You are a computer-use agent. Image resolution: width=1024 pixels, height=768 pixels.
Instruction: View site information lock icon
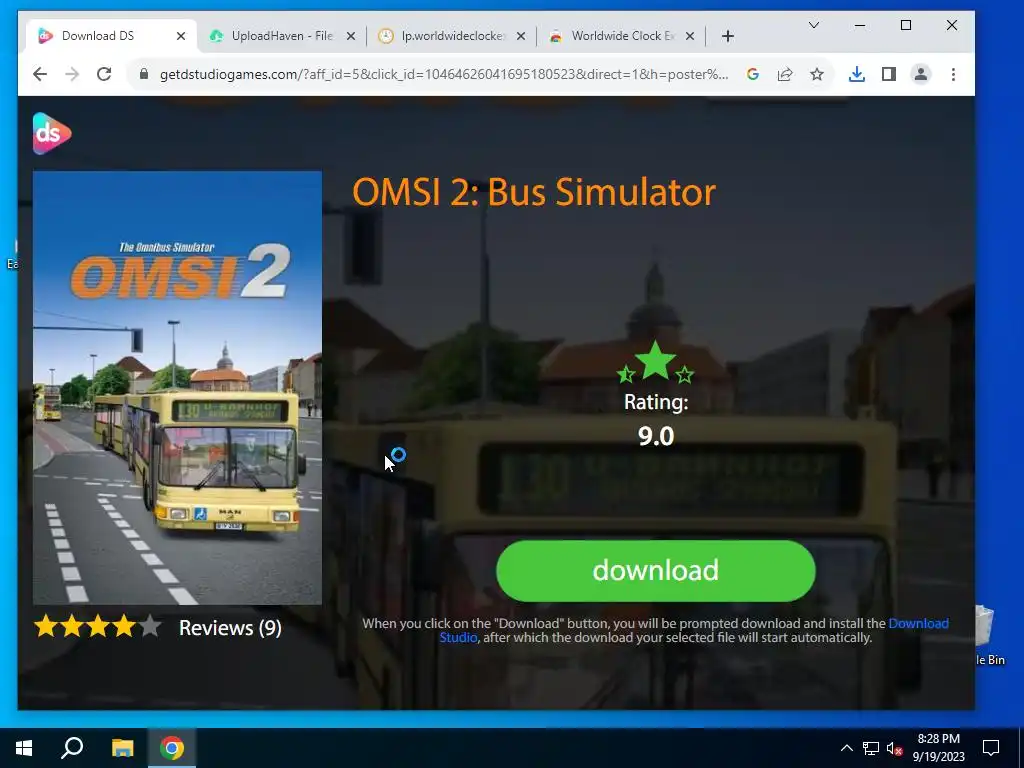click(x=144, y=74)
